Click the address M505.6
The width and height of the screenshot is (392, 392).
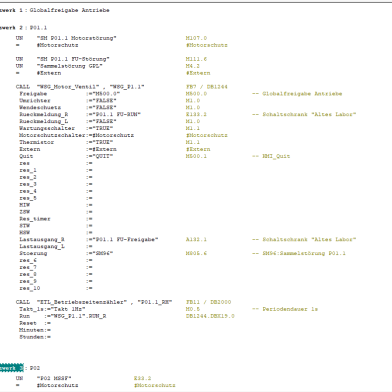(x=196, y=253)
